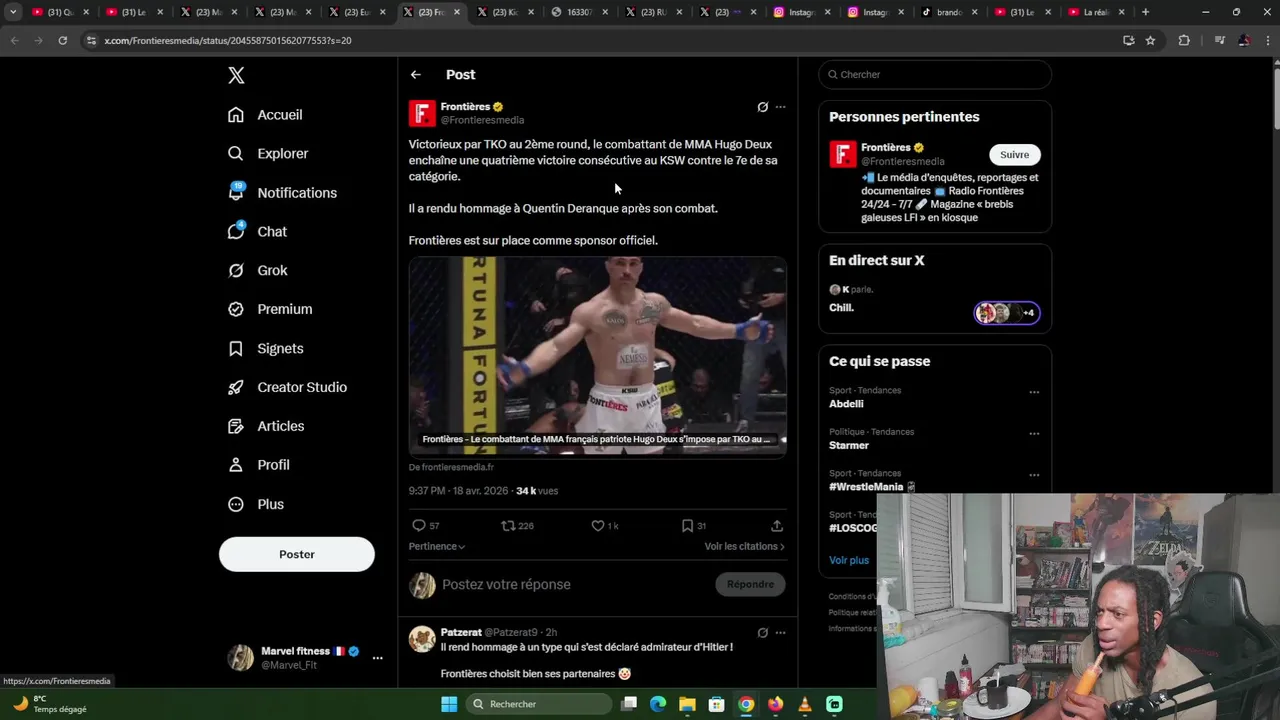Viewport: 1280px width, 720px height.
Task: Click the Poster button
Action: coord(297,554)
